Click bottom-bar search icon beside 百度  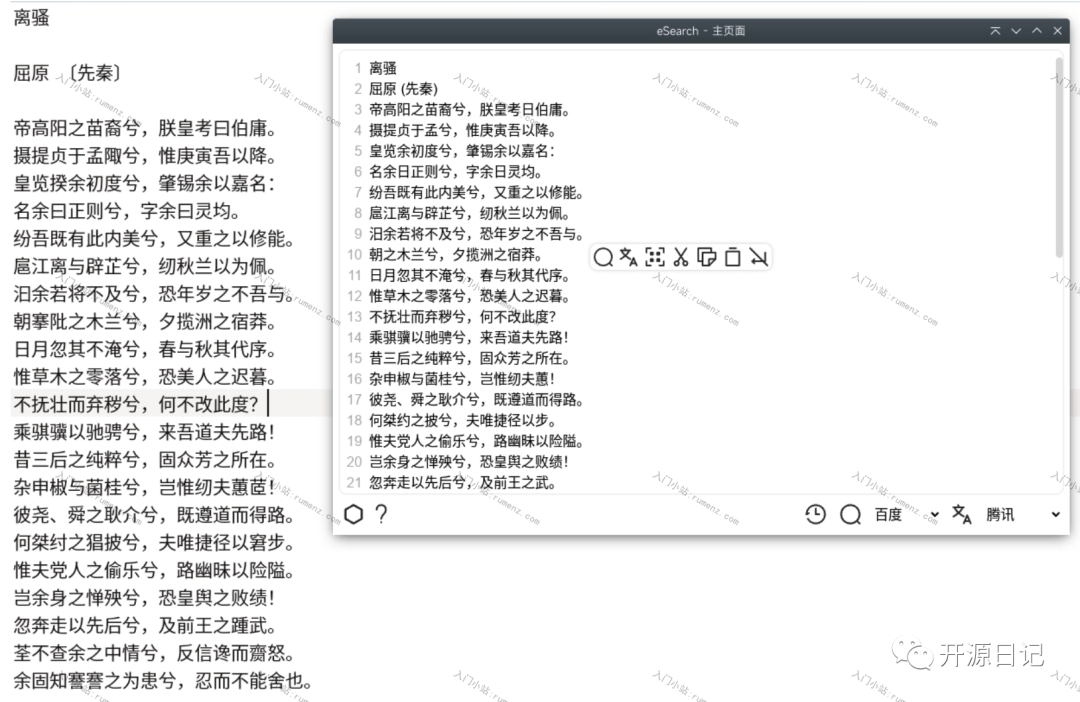pos(851,515)
